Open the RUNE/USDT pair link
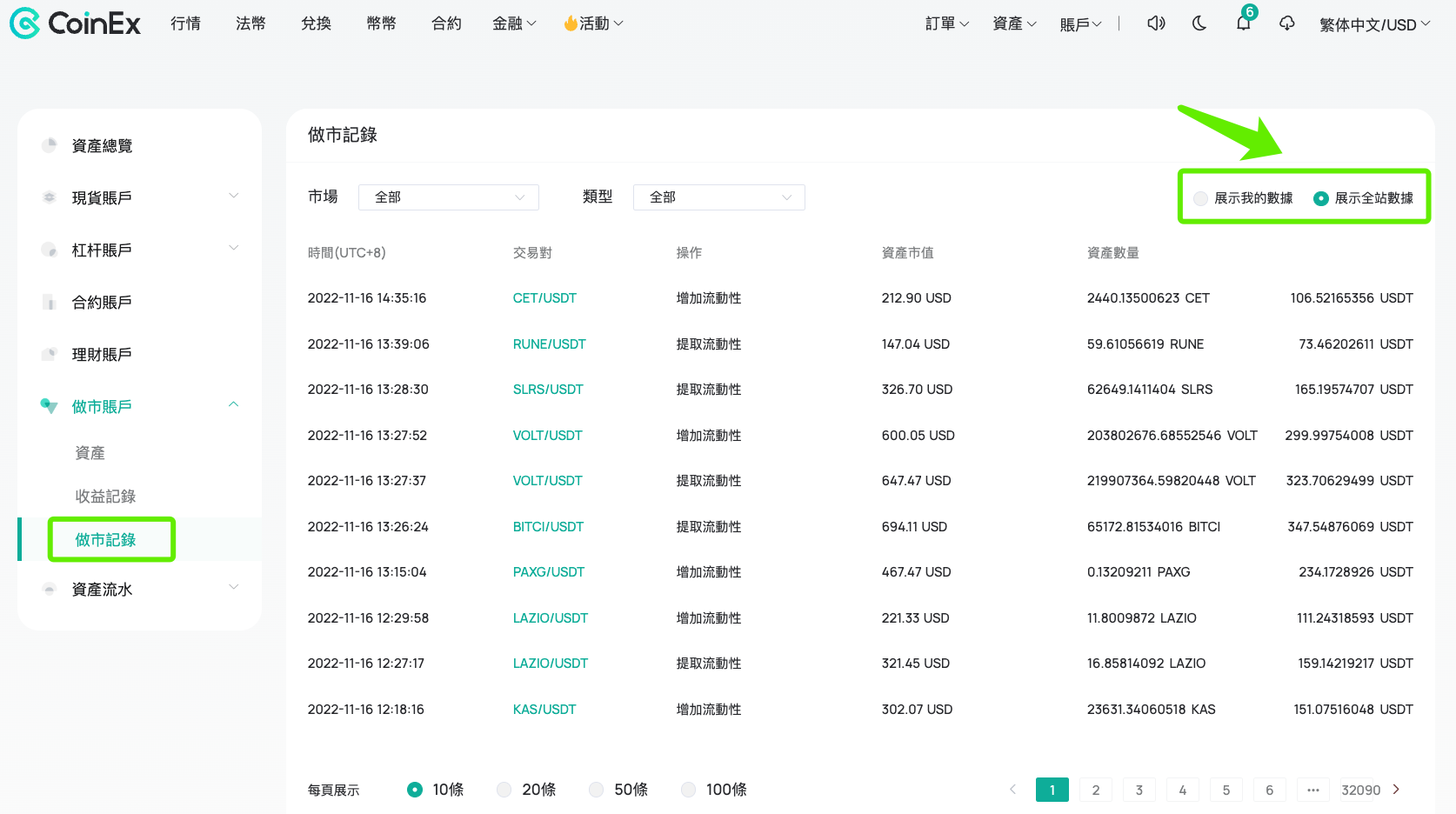The height and width of the screenshot is (814, 1456). pos(549,344)
